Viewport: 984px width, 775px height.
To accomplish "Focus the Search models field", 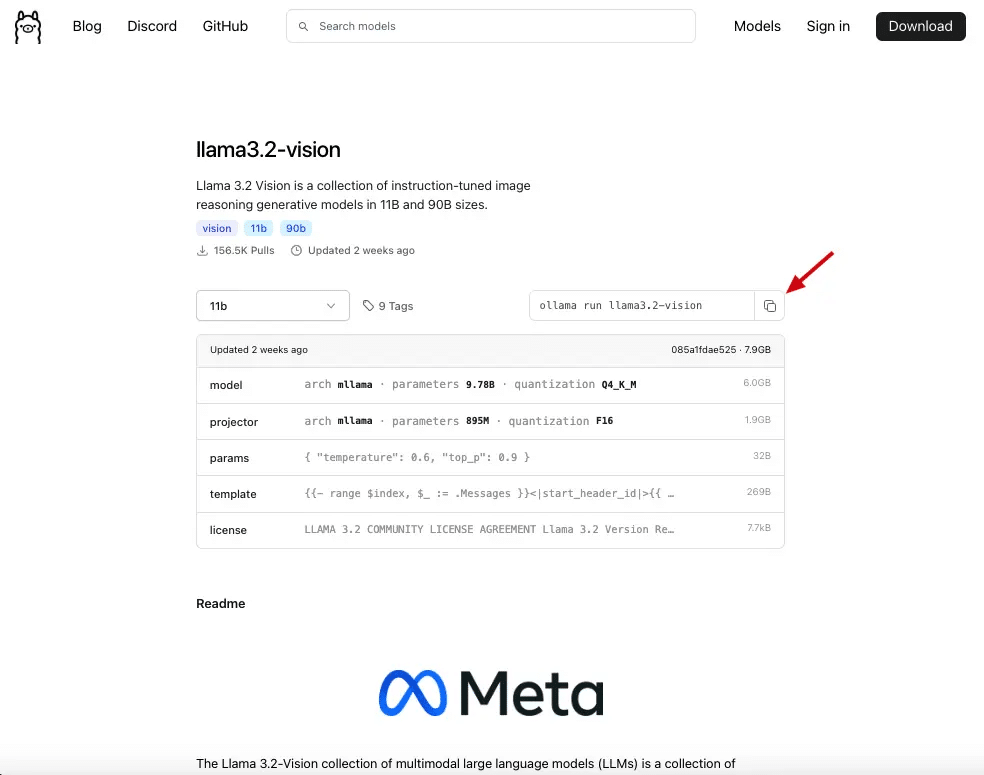I will [491, 26].
